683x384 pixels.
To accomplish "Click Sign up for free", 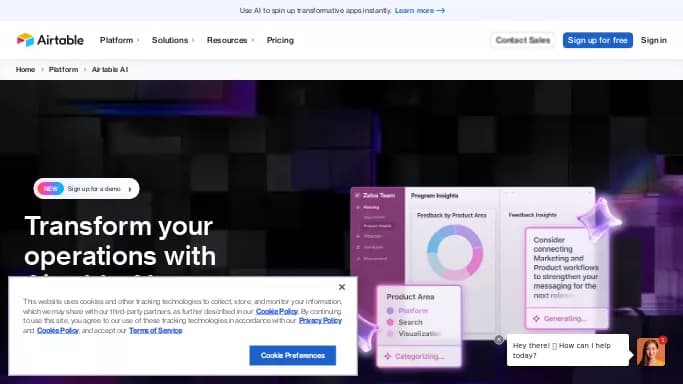I will [x=598, y=40].
